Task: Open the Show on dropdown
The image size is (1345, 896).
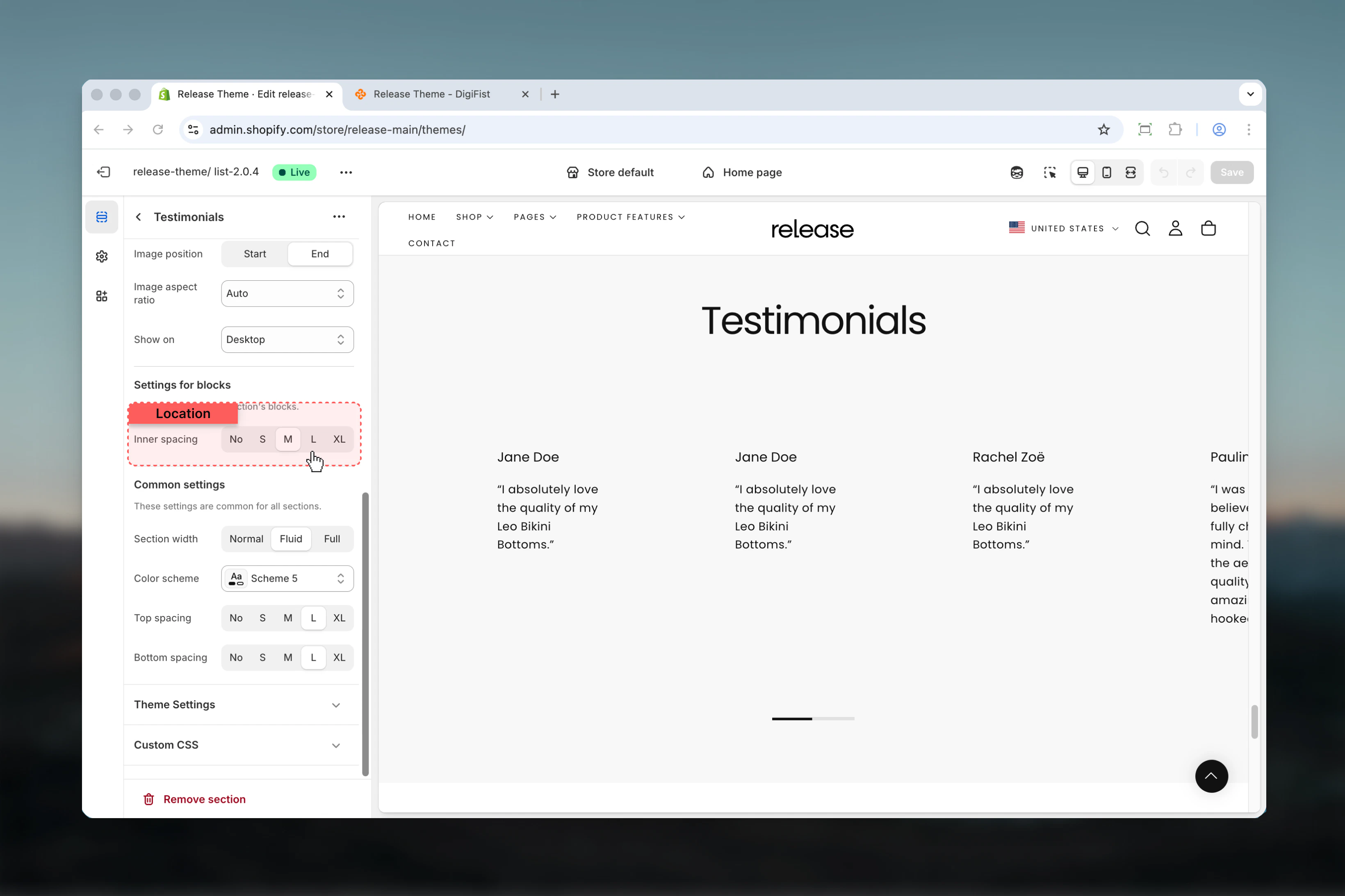Action: 287,339
